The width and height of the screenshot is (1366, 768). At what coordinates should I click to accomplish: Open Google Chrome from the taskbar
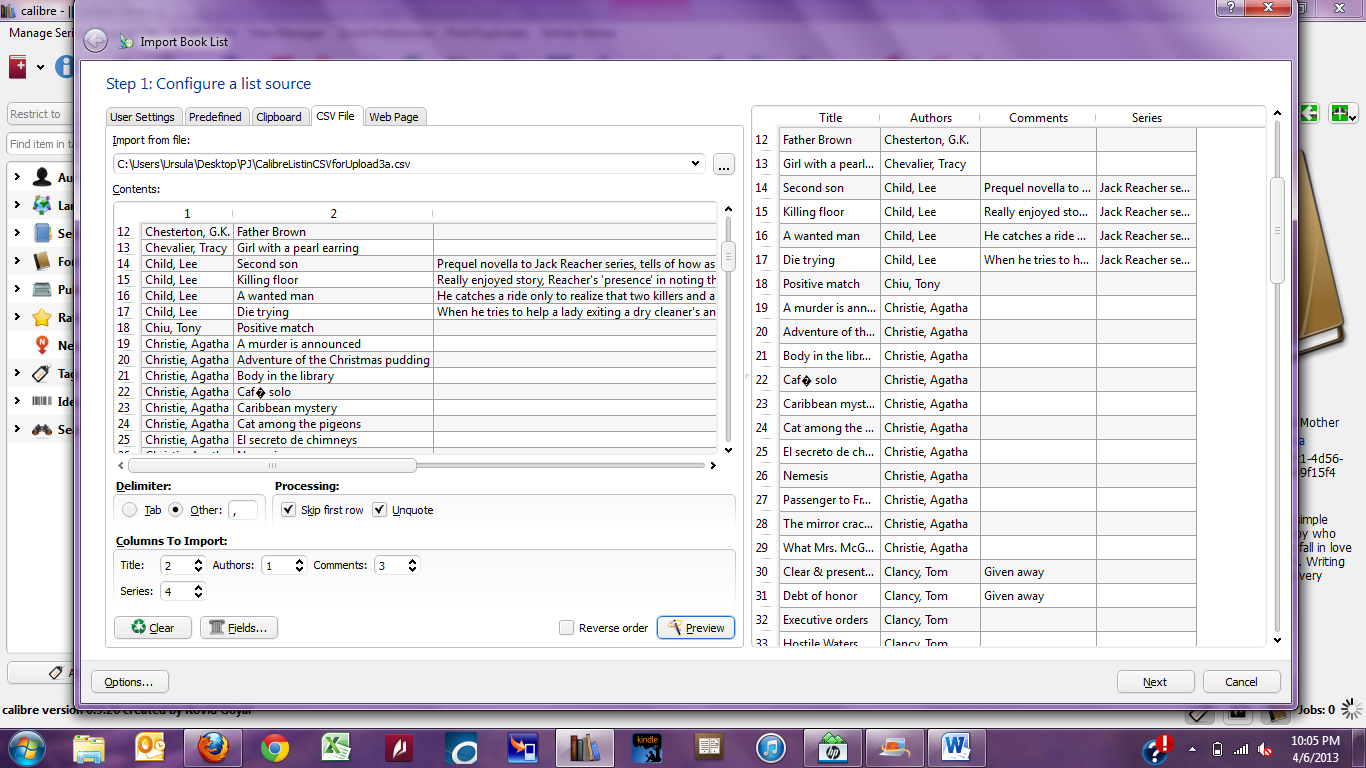point(275,747)
